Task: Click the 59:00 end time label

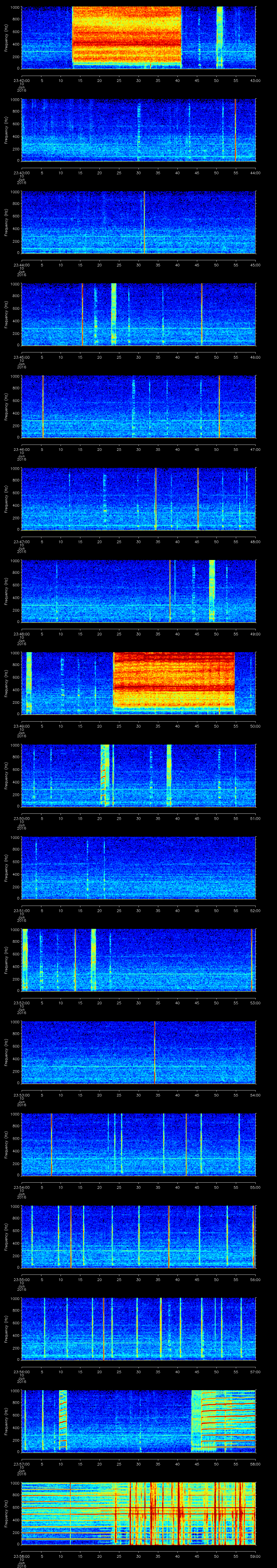Action: 255,1556
